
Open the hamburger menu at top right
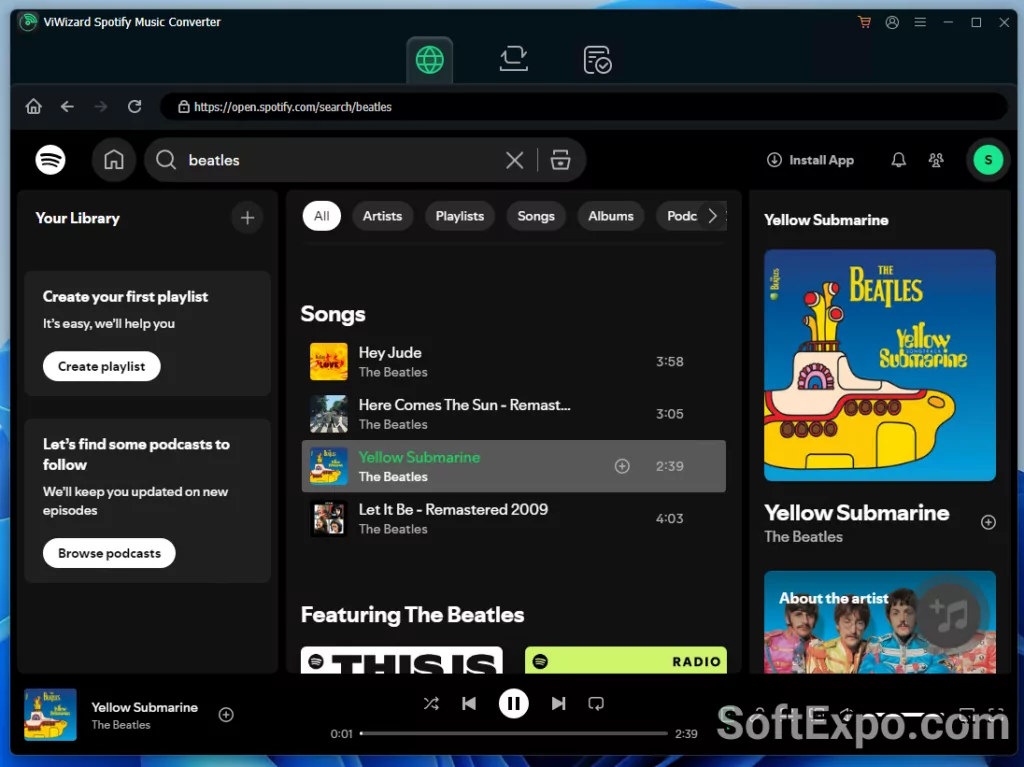(919, 22)
